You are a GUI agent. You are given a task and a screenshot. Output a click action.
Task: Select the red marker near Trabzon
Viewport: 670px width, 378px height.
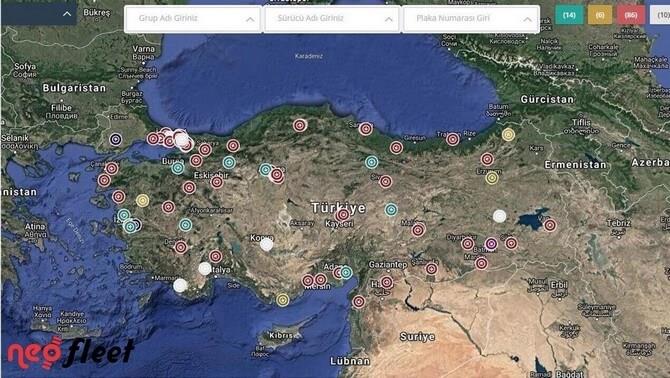tap(453, 139)
